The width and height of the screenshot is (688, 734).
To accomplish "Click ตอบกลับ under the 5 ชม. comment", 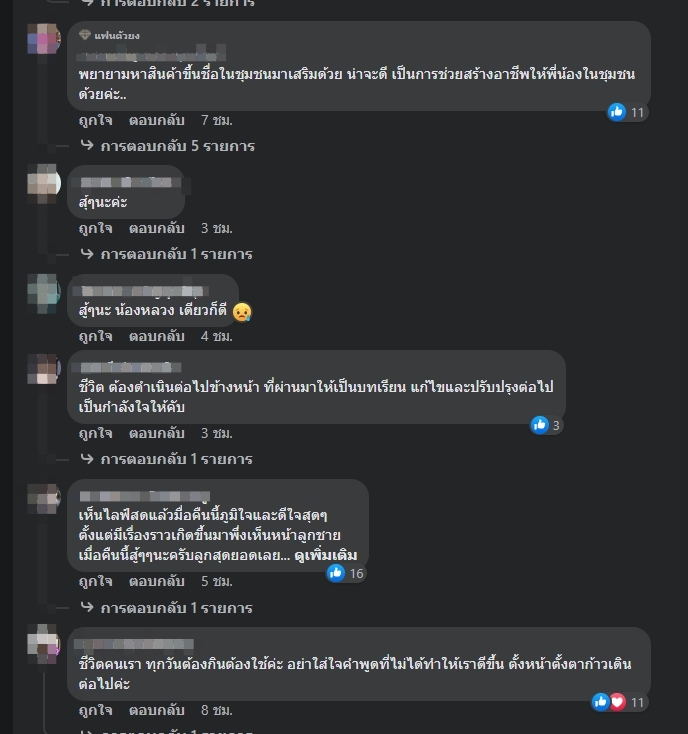I will 156,581.
